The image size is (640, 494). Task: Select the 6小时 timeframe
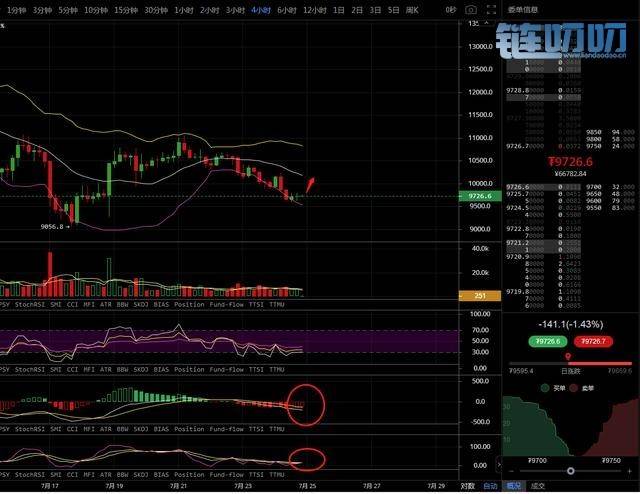pyautogui.click(x=287, y=10)
